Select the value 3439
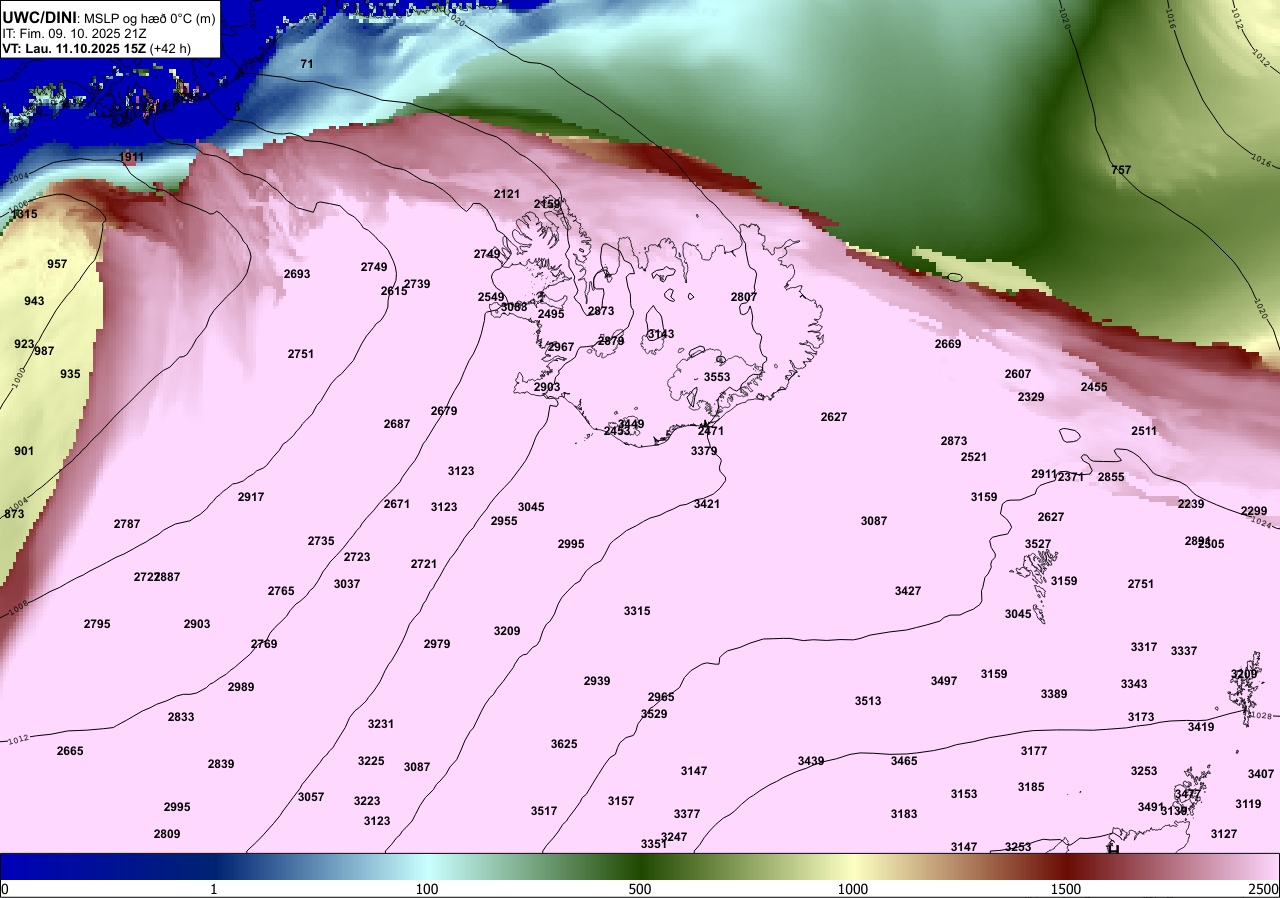Viewport: 1280px width, 898px height. [x=811, y=761]
